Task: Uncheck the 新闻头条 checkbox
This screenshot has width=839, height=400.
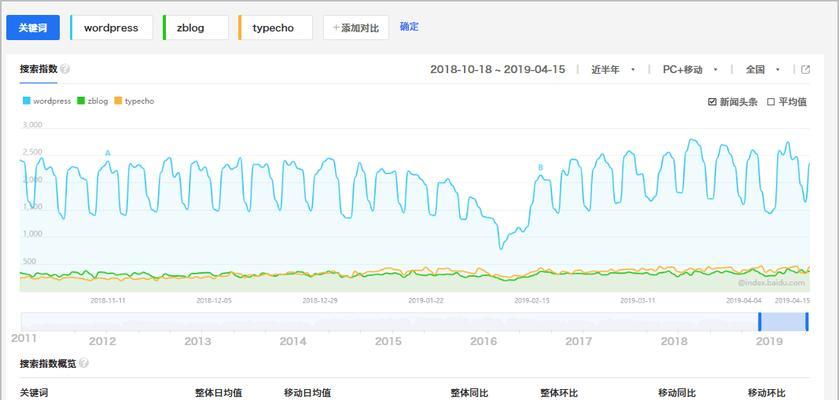Action: coord(712,102)
